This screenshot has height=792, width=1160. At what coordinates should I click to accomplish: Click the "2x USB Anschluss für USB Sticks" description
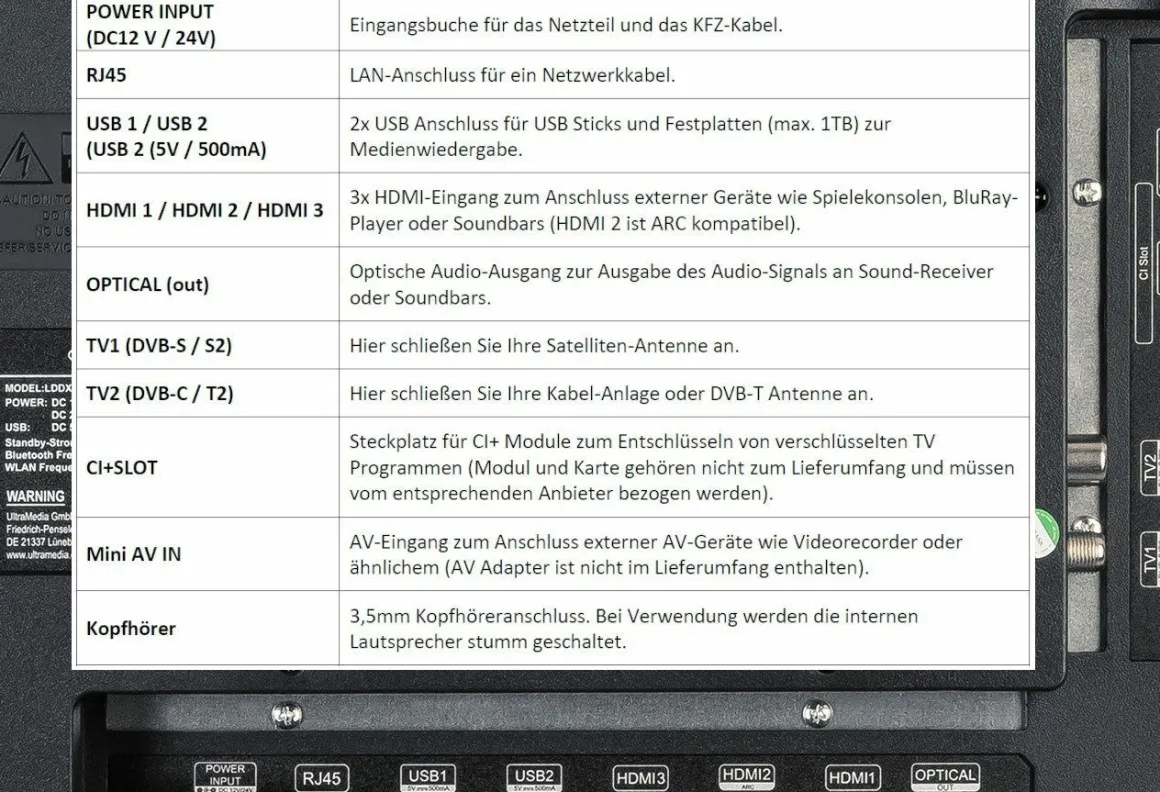[620, 136]
